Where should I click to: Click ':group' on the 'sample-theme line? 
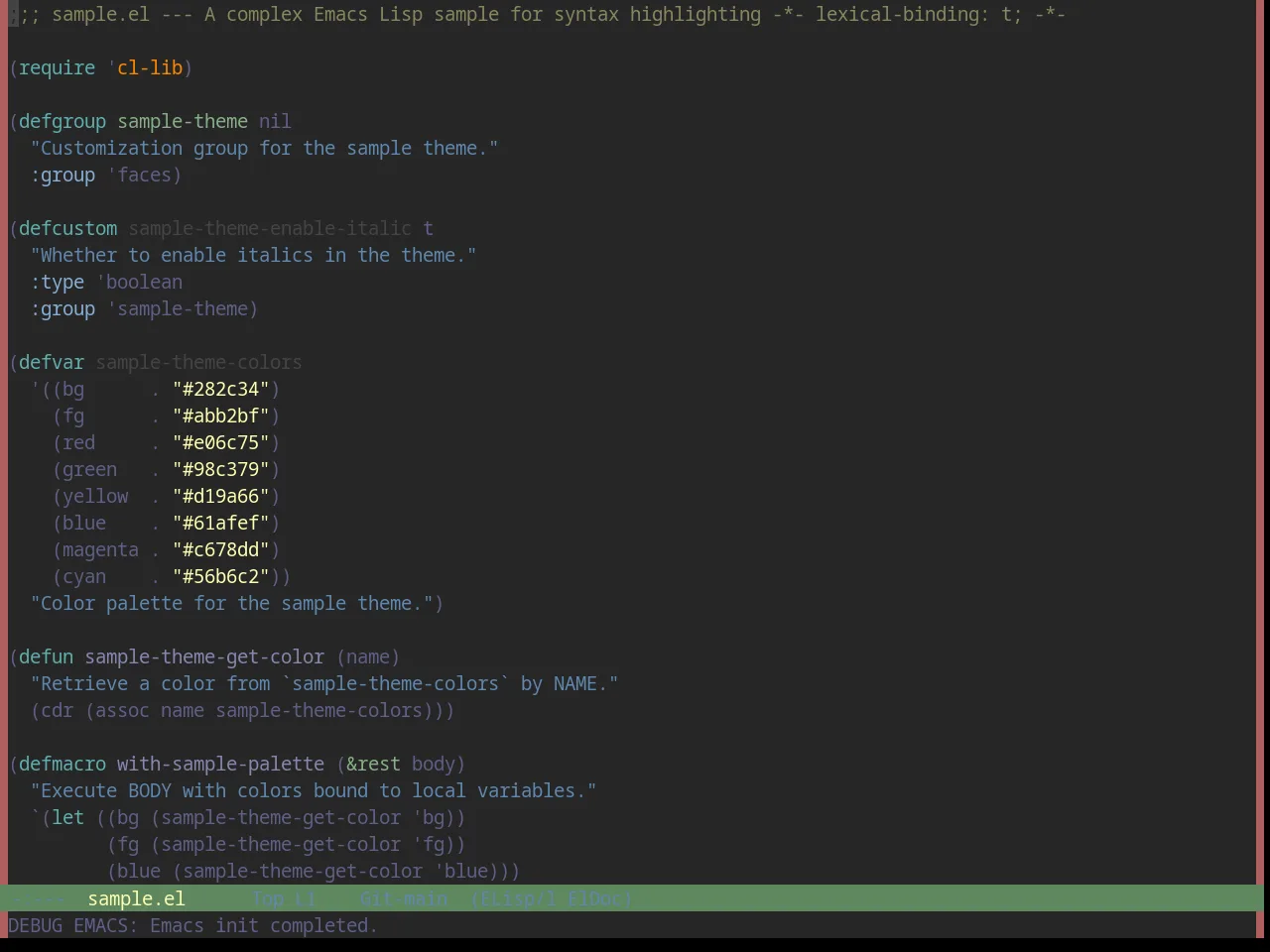click(x=63, y=308)
